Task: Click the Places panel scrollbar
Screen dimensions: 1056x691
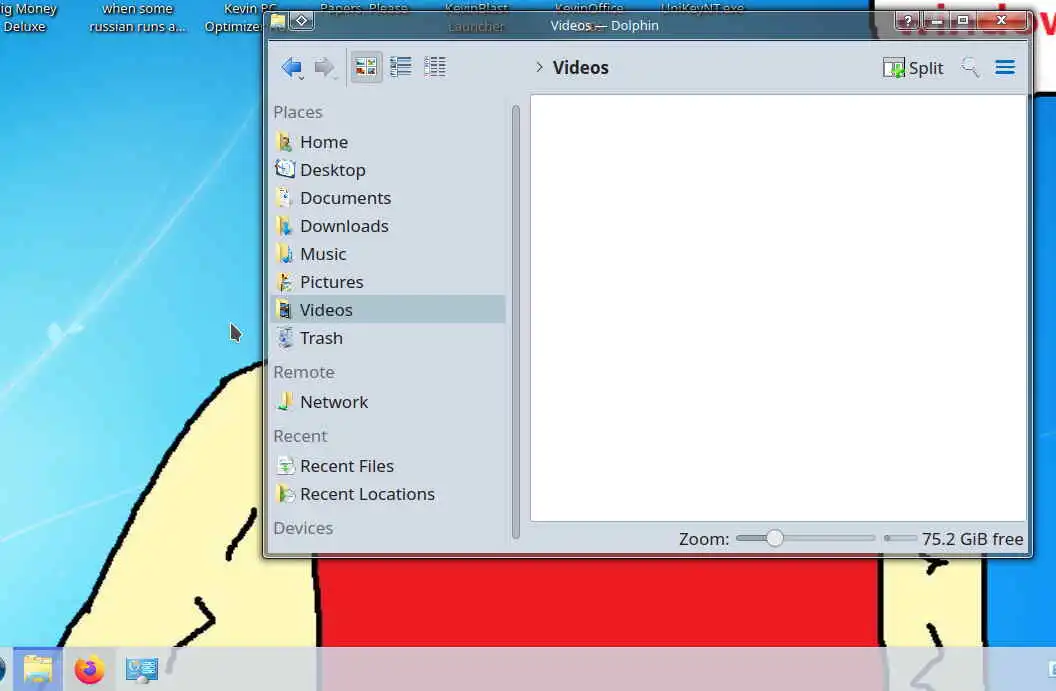Action: point(516,322)
